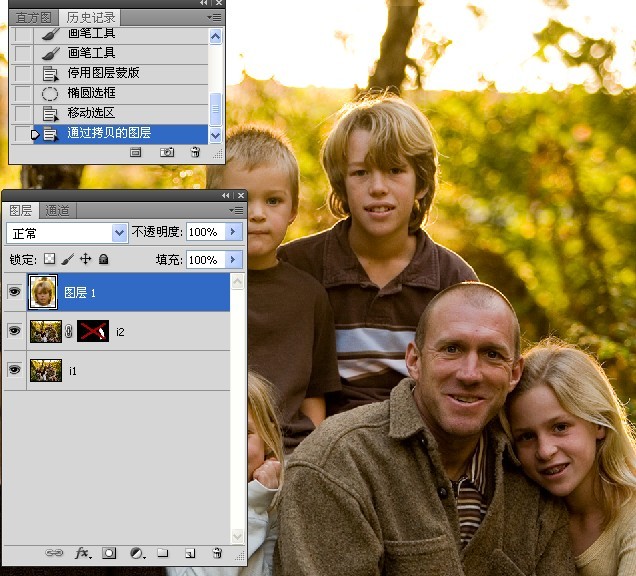636x576 pixels.
Task: Open the Layers panel flyout menu
Action: [x=236, y=210]
